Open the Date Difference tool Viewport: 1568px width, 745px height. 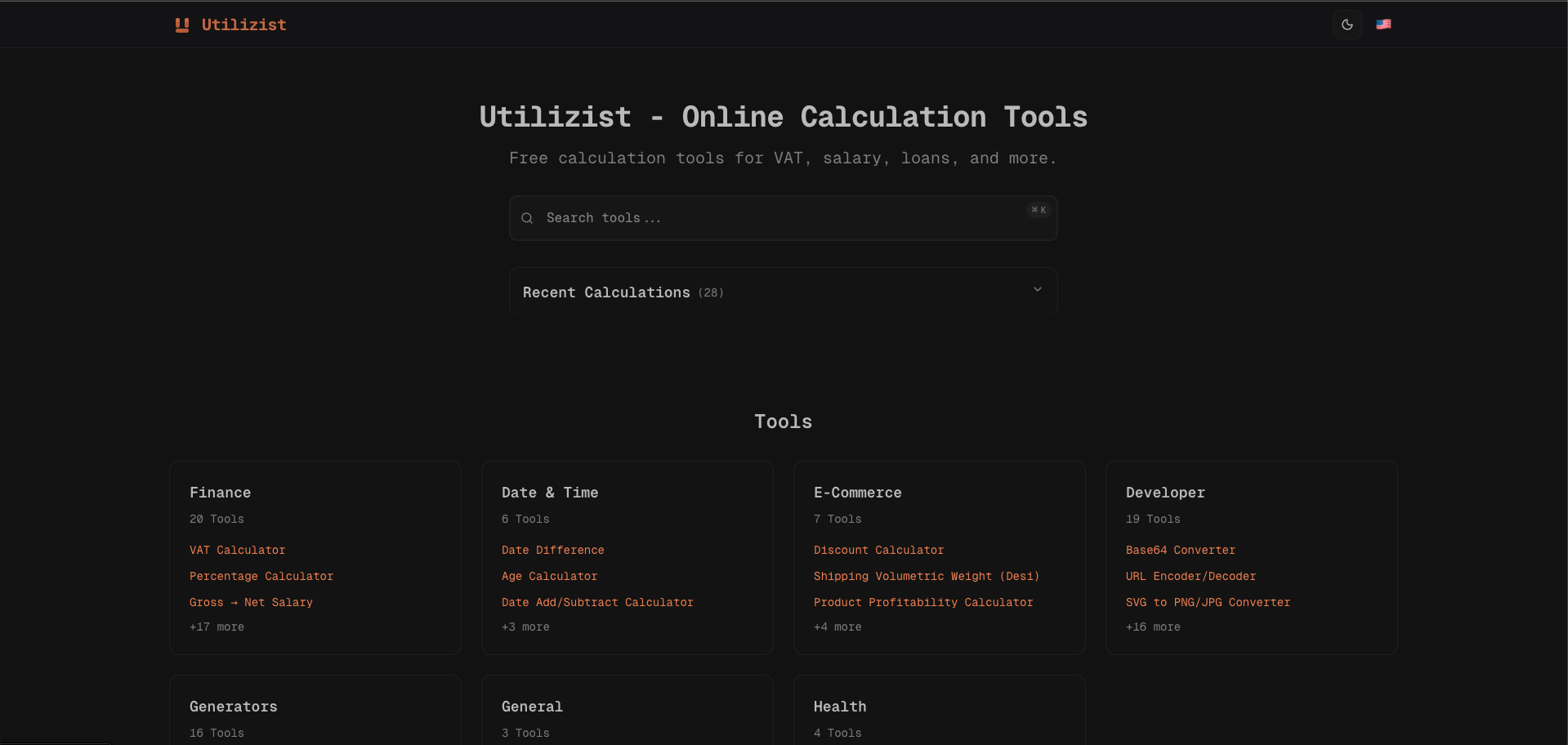click(553, 550)
